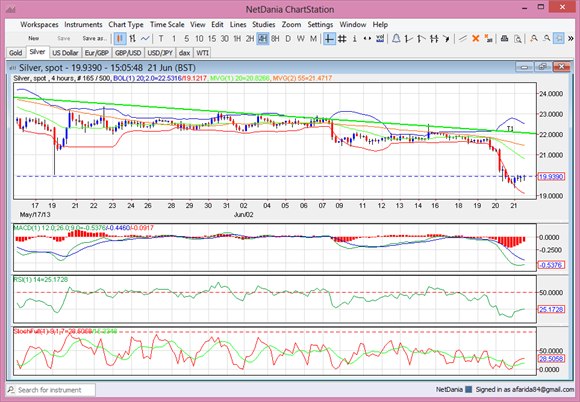Click the orange X delete line icon
580x402 pixels.
pyautogui.click(x=476, y=38)
